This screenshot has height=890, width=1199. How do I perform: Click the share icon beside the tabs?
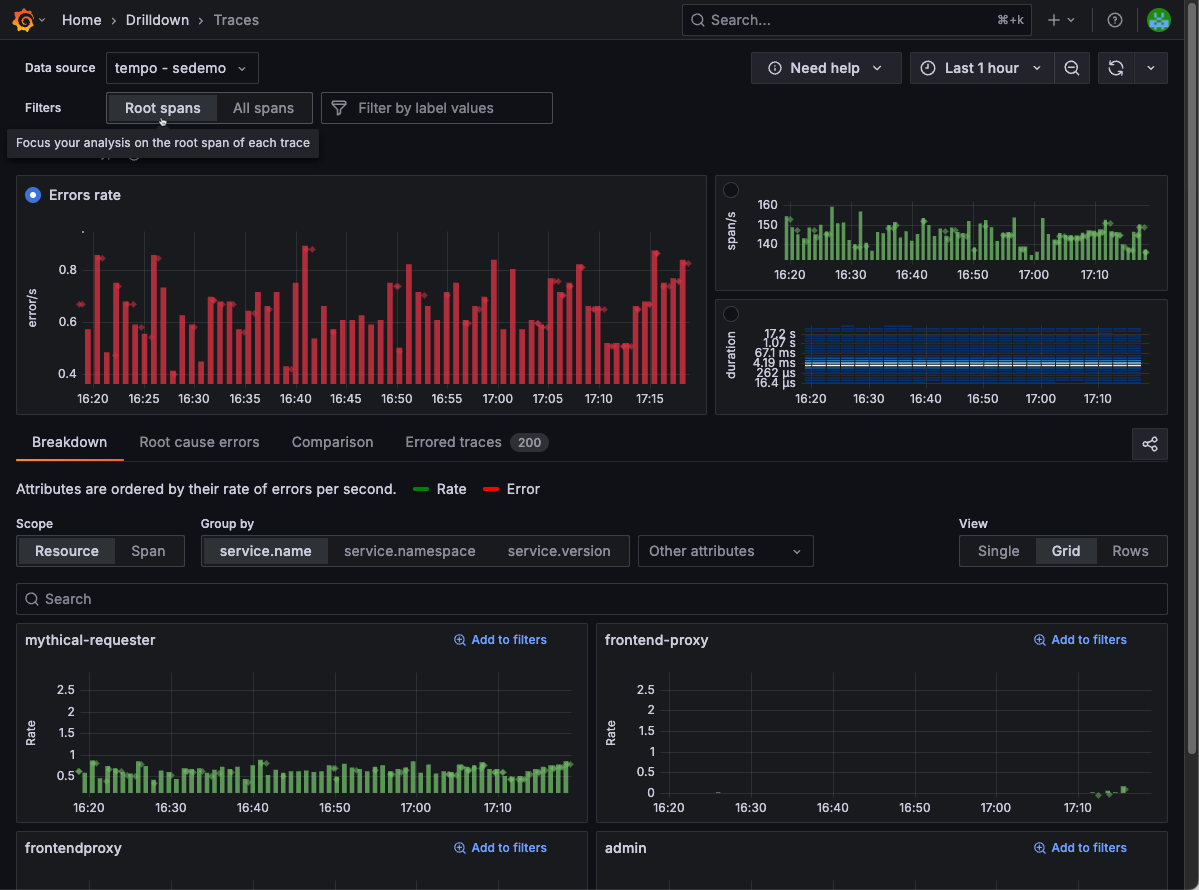coord(1150,444)
